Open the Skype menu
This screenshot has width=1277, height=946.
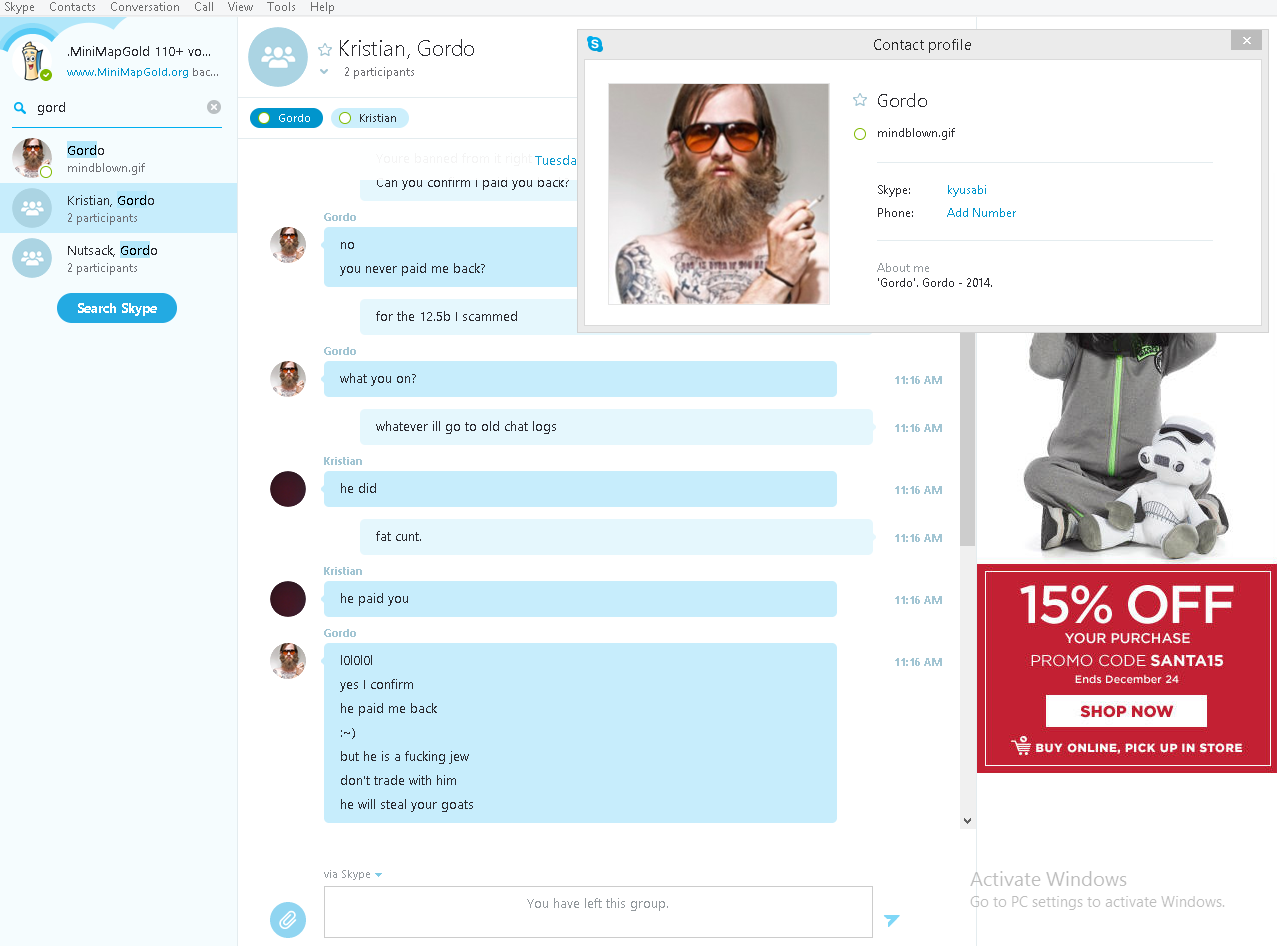coord(19,7)
